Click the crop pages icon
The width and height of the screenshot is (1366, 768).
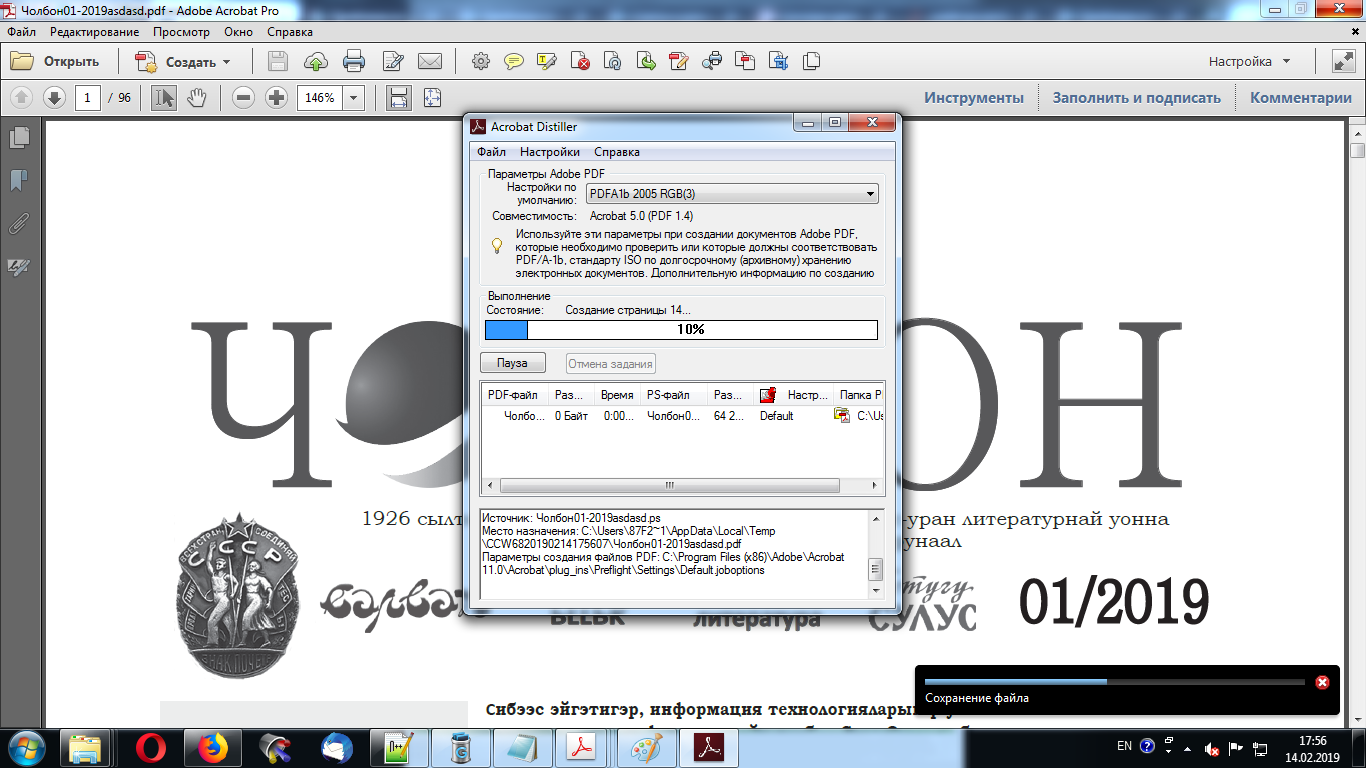pos(778,62)
